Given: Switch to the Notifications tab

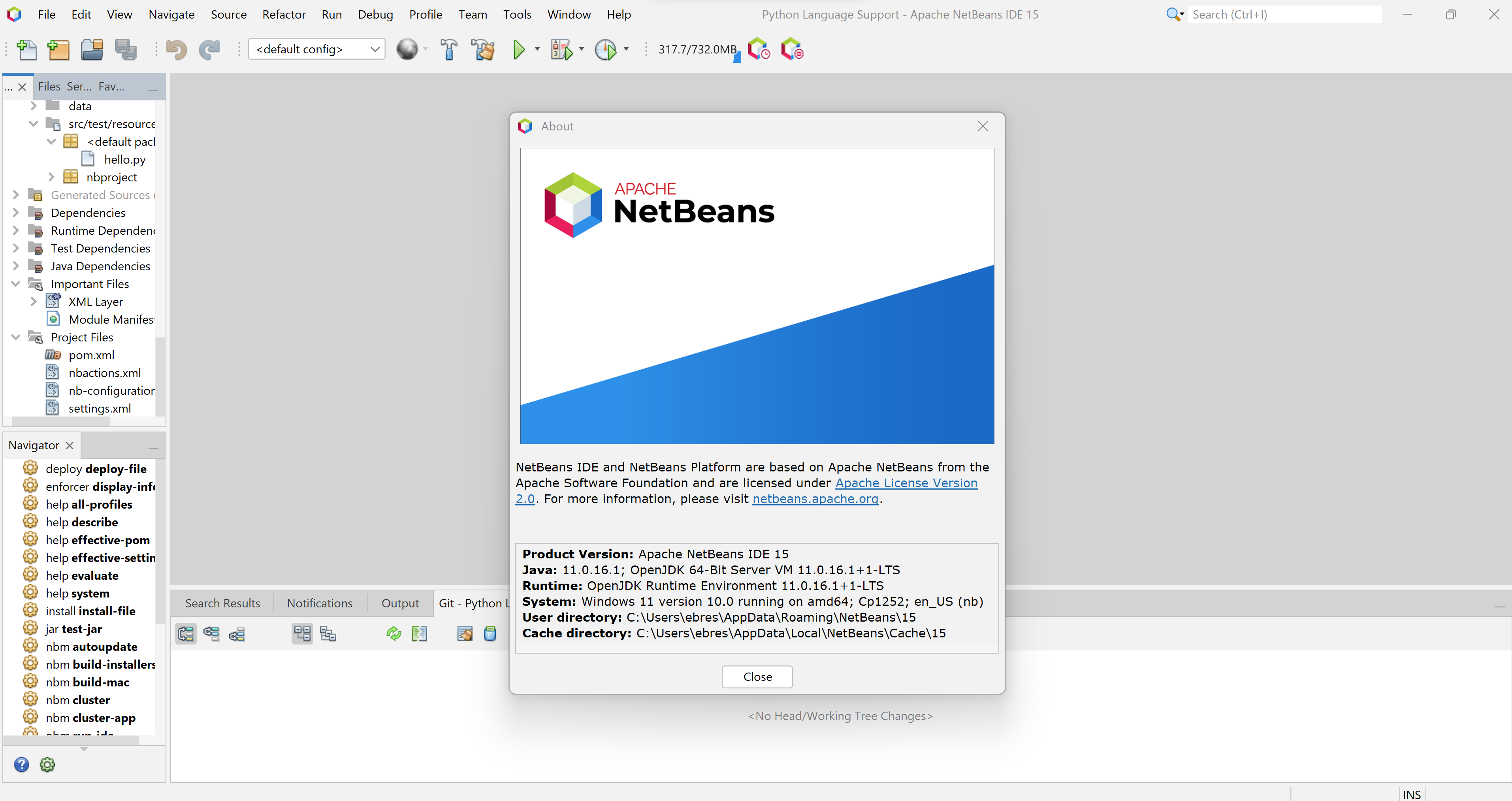Looking at the screenshot, I should tap(319, 603).
